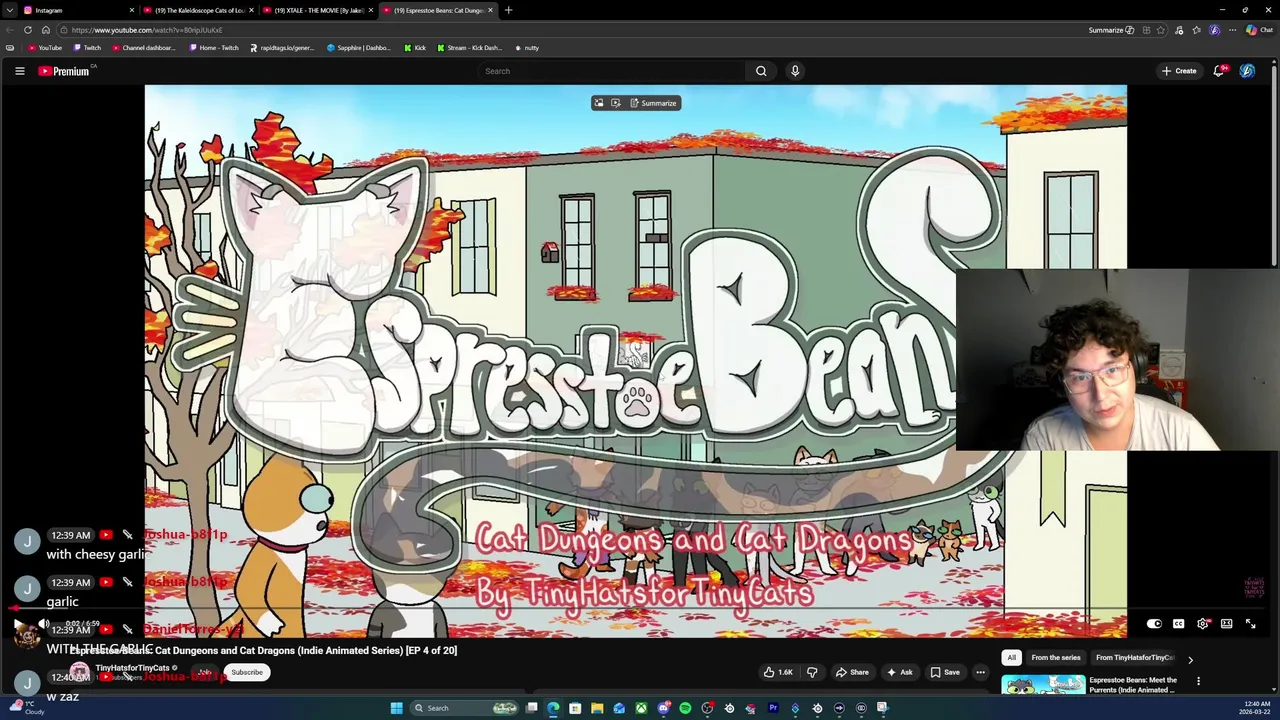Click the YouTube search field
Image resolution: width=1280 pixels, height=720 pixels.
click(612, 71)
